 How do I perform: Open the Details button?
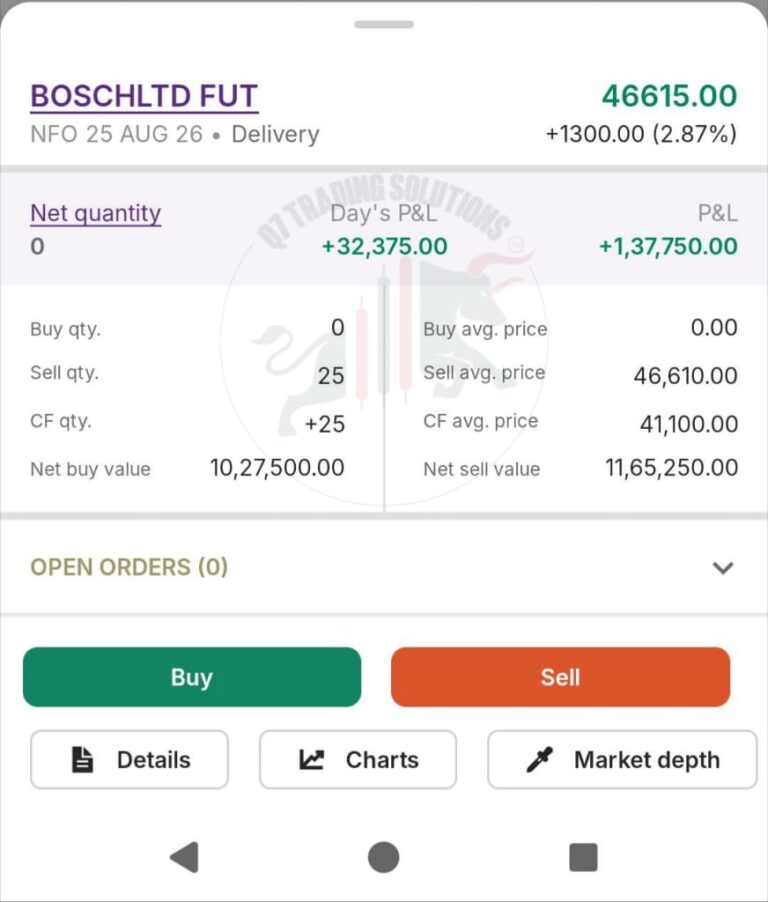129,759
